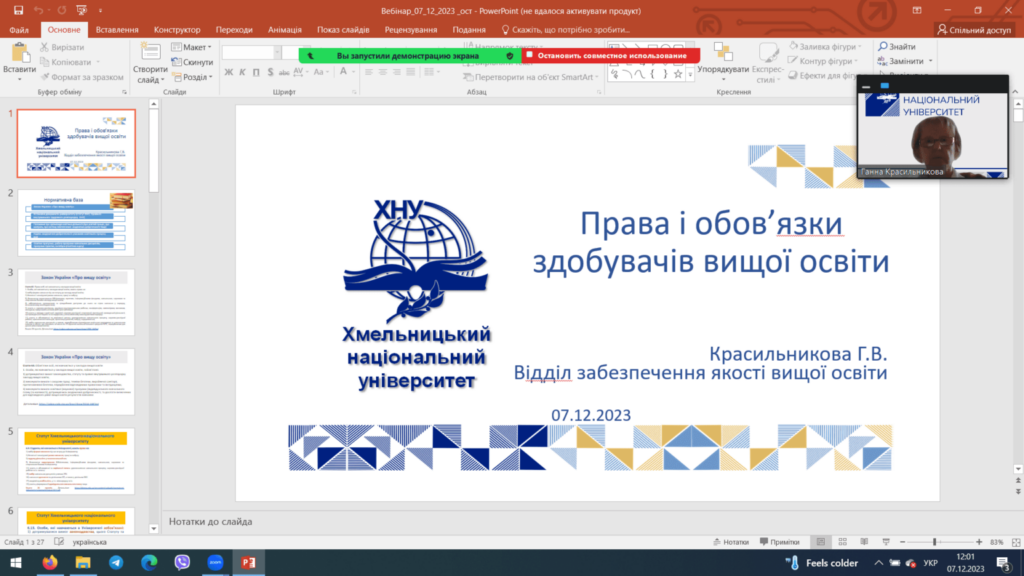Click the Скинути (Reset) slide button

pyautogui.click(x=197, y=62)
